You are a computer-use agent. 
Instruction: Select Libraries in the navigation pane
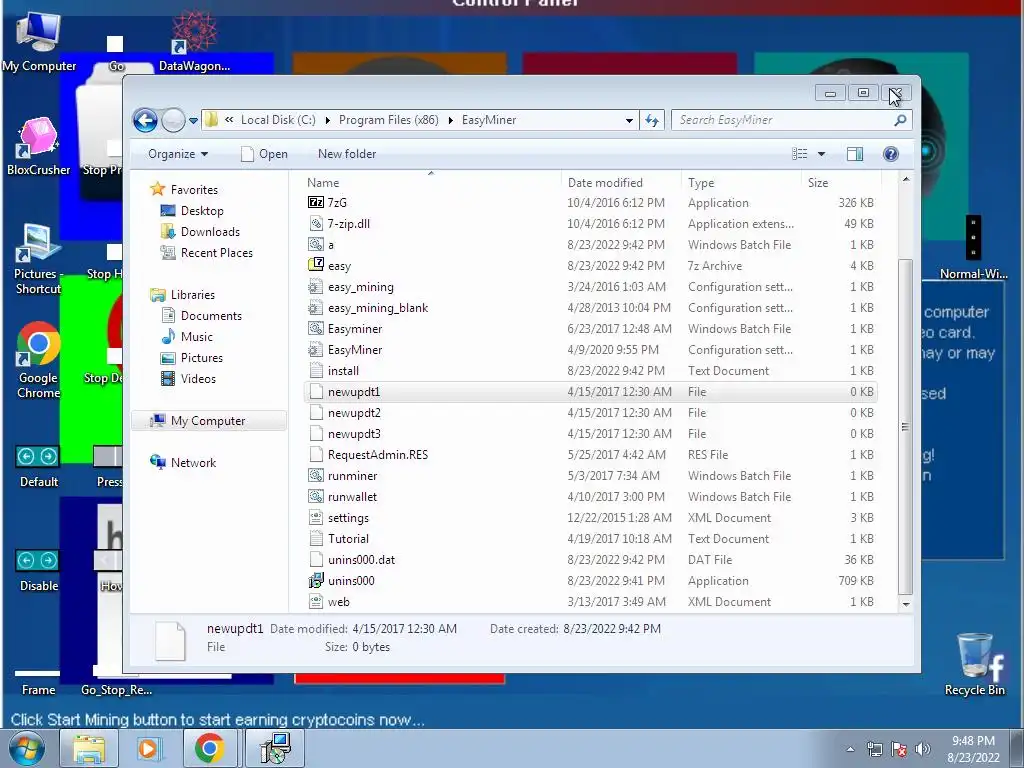[x=193, y=295]
